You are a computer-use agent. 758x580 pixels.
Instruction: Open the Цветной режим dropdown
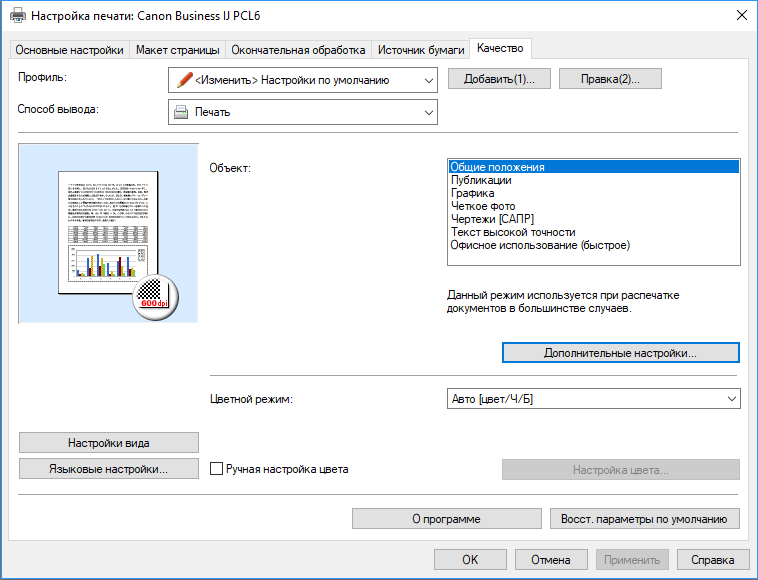tap(594, 399)
